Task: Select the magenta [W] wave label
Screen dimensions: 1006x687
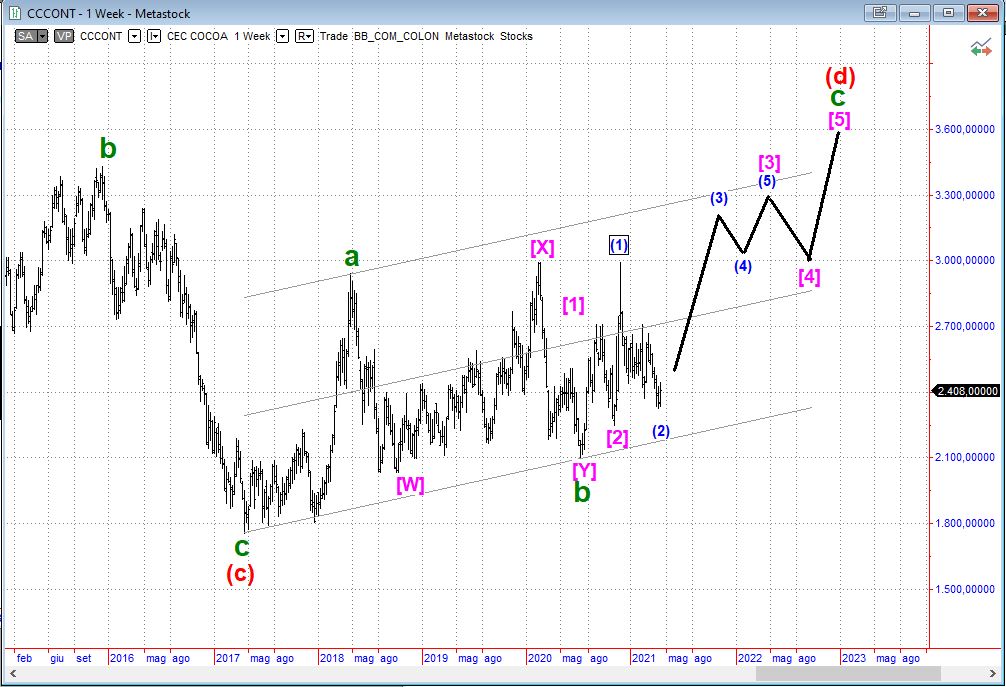Action: pyautogui.click(x=410, y=484)
